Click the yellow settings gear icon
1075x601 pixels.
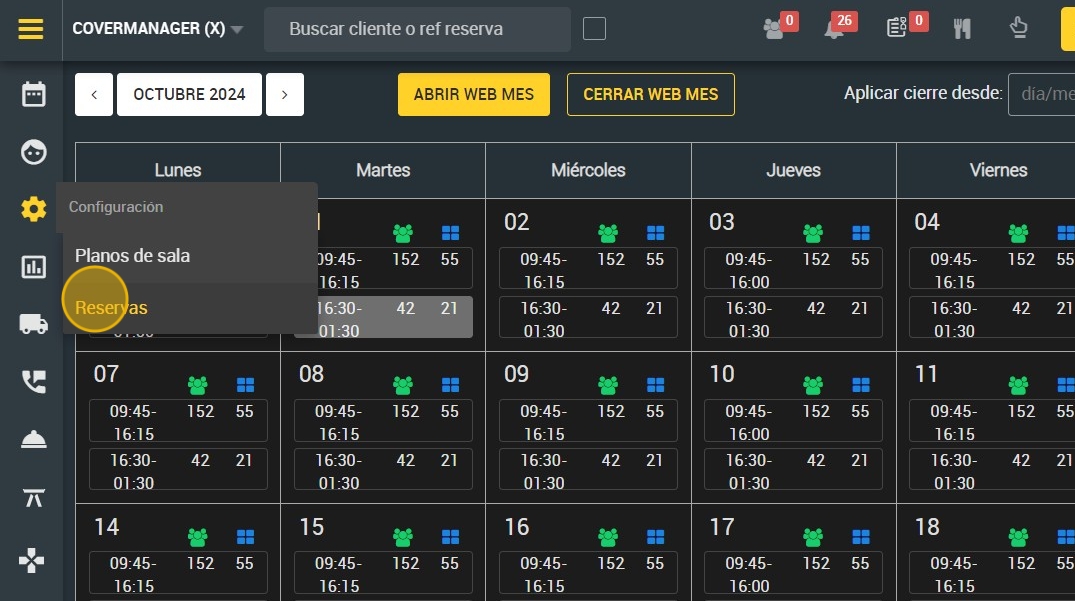[x=33, y=208]
